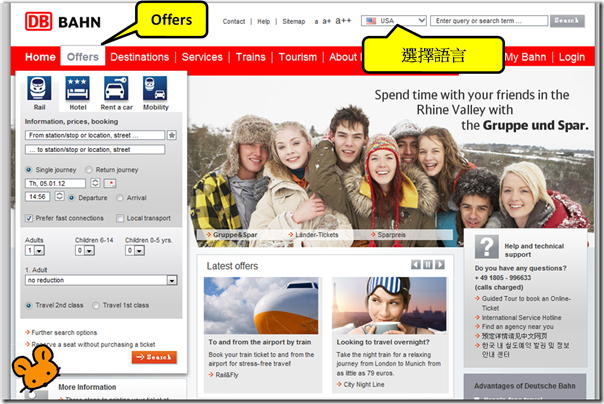Click the date field Th, 05.01.12
The width and height of the screenshot is (604, 404).
[x=55, y=183]
